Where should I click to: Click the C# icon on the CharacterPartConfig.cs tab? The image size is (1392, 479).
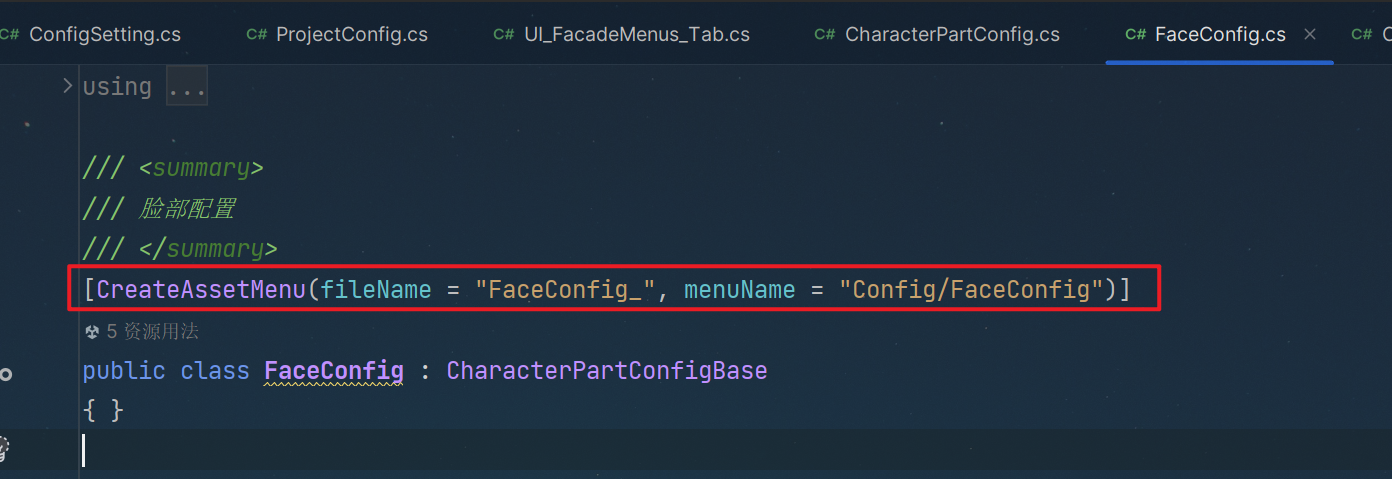[x=825, y=34]
